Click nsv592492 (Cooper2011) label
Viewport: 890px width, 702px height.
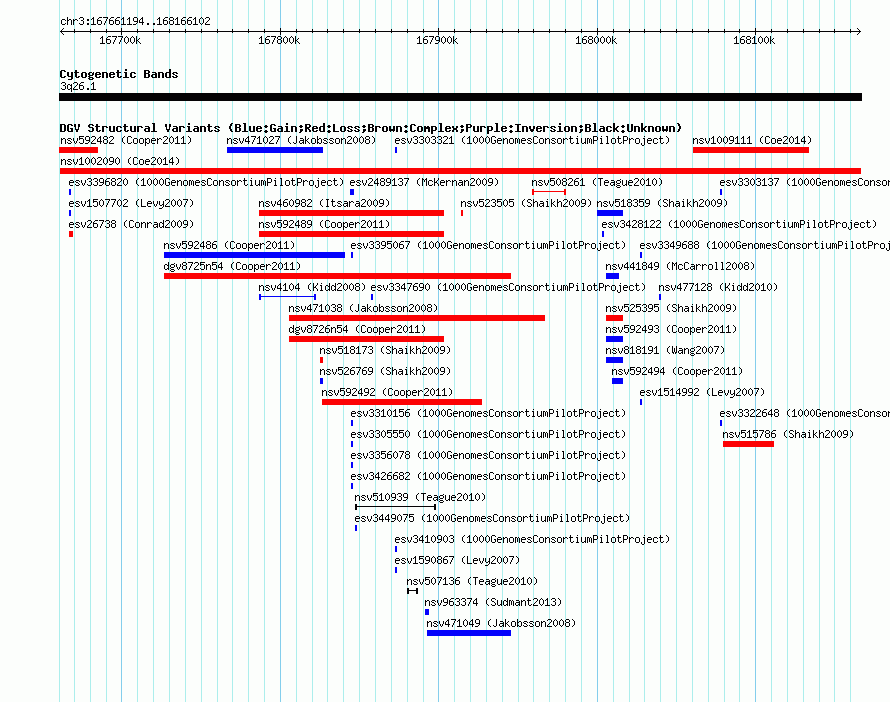point(387,392)
